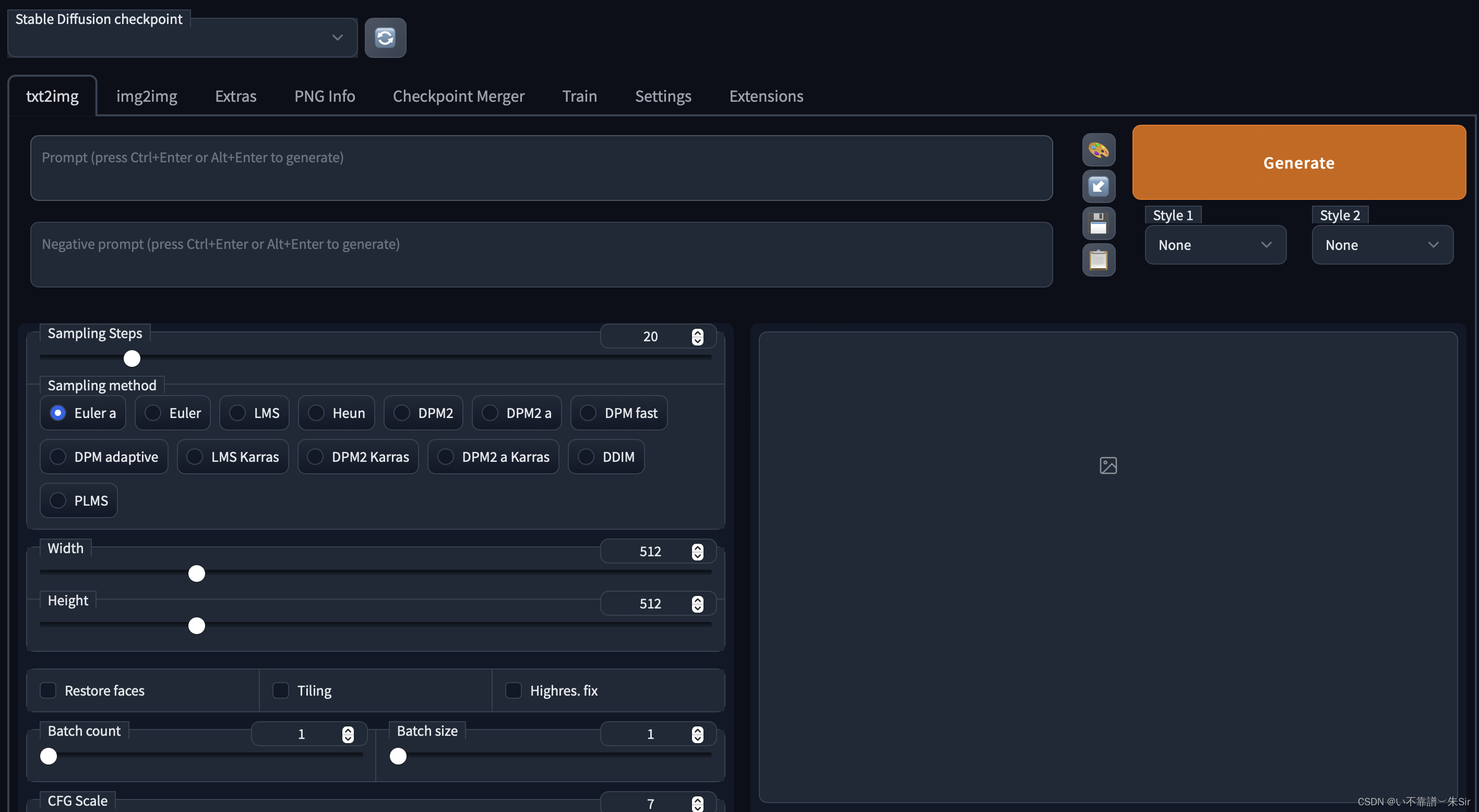Image resolution: width=1479 pixels, height=812 pixels.
Task: Click the refresh checkpoint list icon
Action: [385, 38]
